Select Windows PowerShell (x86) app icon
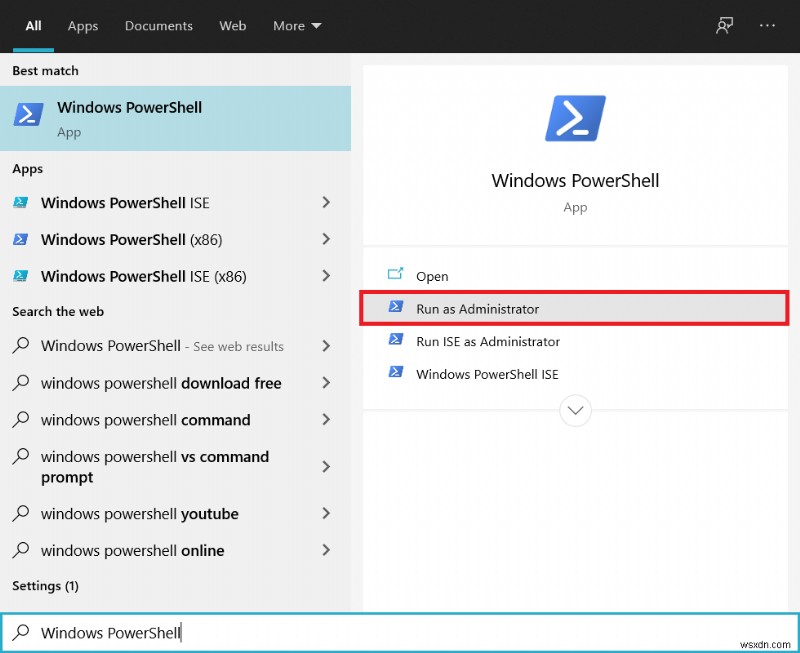Screen dimensions: 800x653 pos(22,240)
